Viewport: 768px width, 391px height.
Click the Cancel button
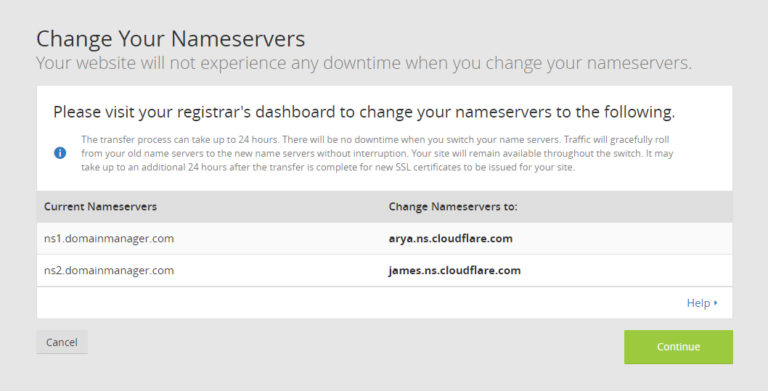click(62, 342)
